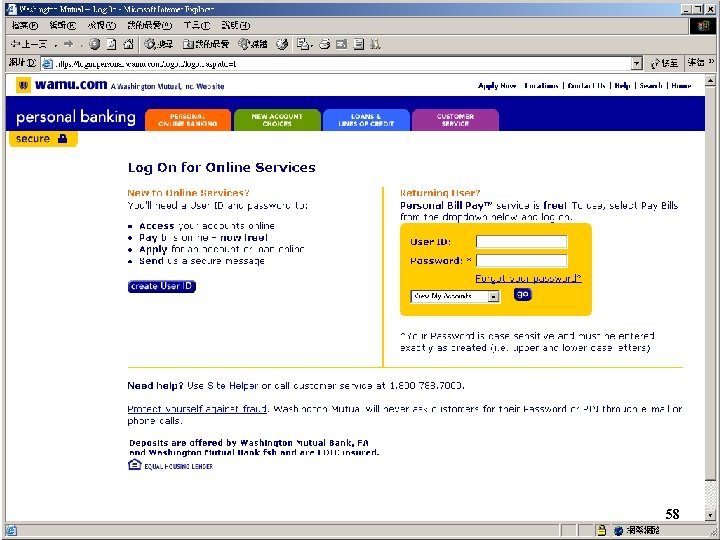Click the Stop loading icon

coord(95,44)
